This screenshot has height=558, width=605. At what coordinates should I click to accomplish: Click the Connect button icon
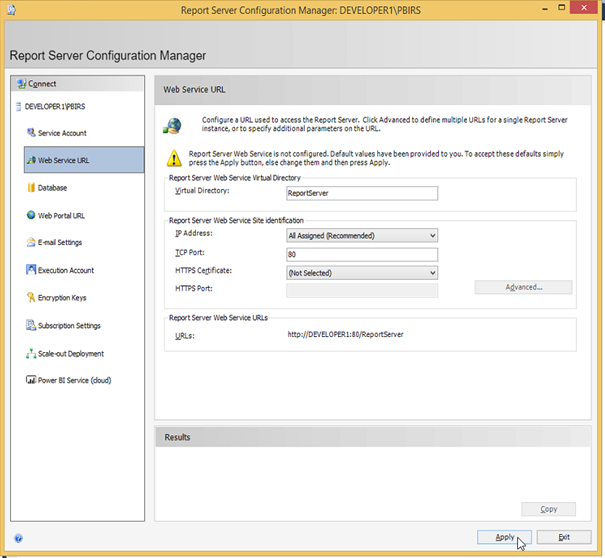tap(22, 83)
